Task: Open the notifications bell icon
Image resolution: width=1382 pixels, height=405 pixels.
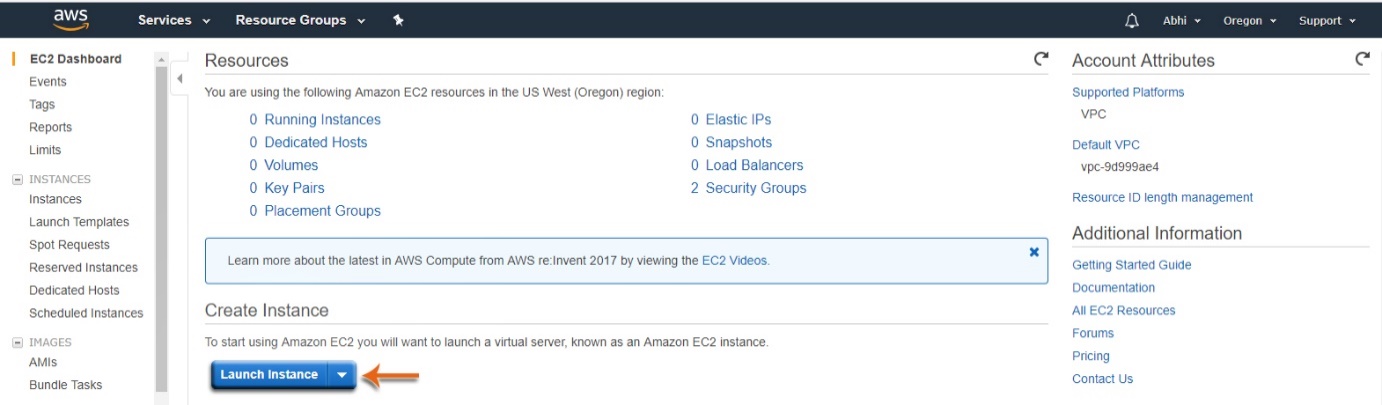Action: click(x=1132, y=20)
